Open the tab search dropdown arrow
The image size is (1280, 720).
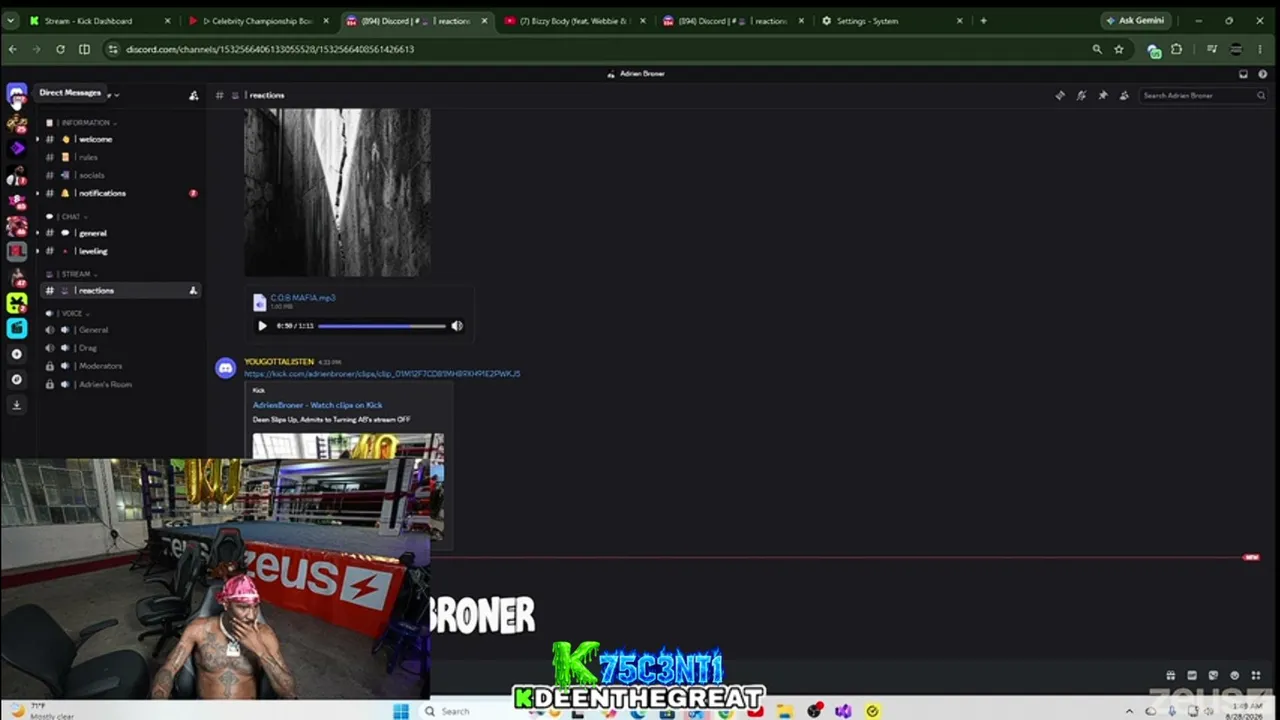pos(11,21)
